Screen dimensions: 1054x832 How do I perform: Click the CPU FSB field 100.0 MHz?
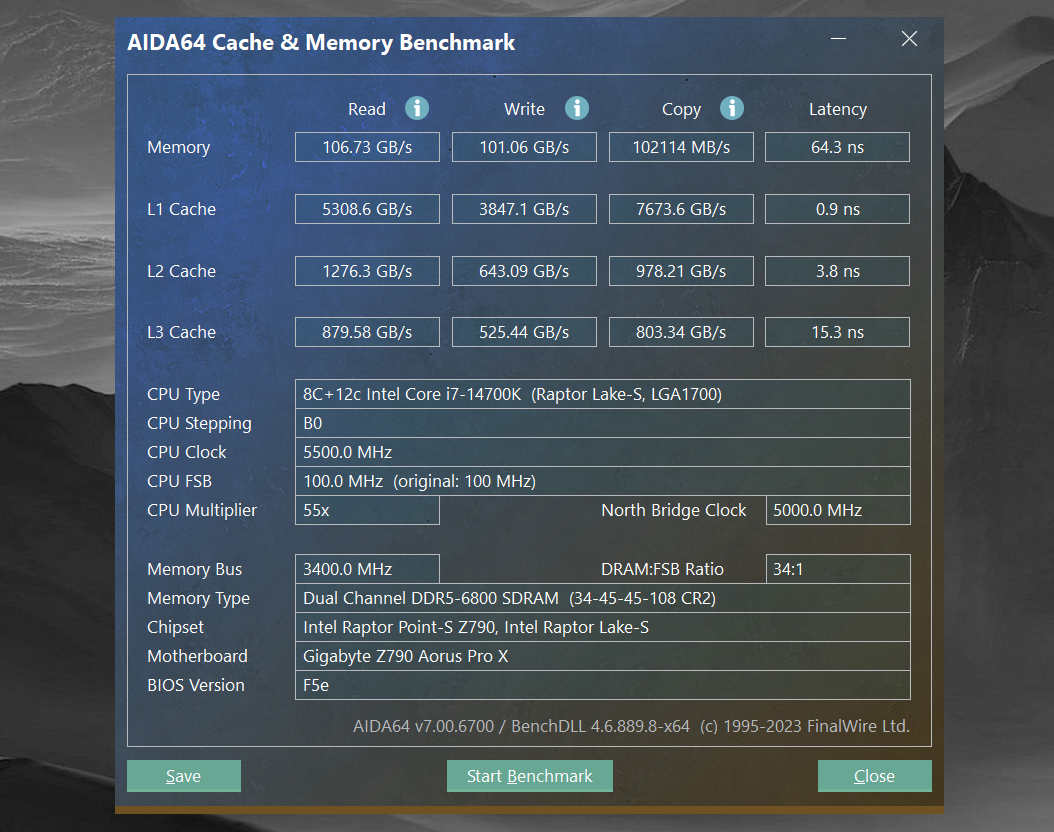tap(602, 481)
